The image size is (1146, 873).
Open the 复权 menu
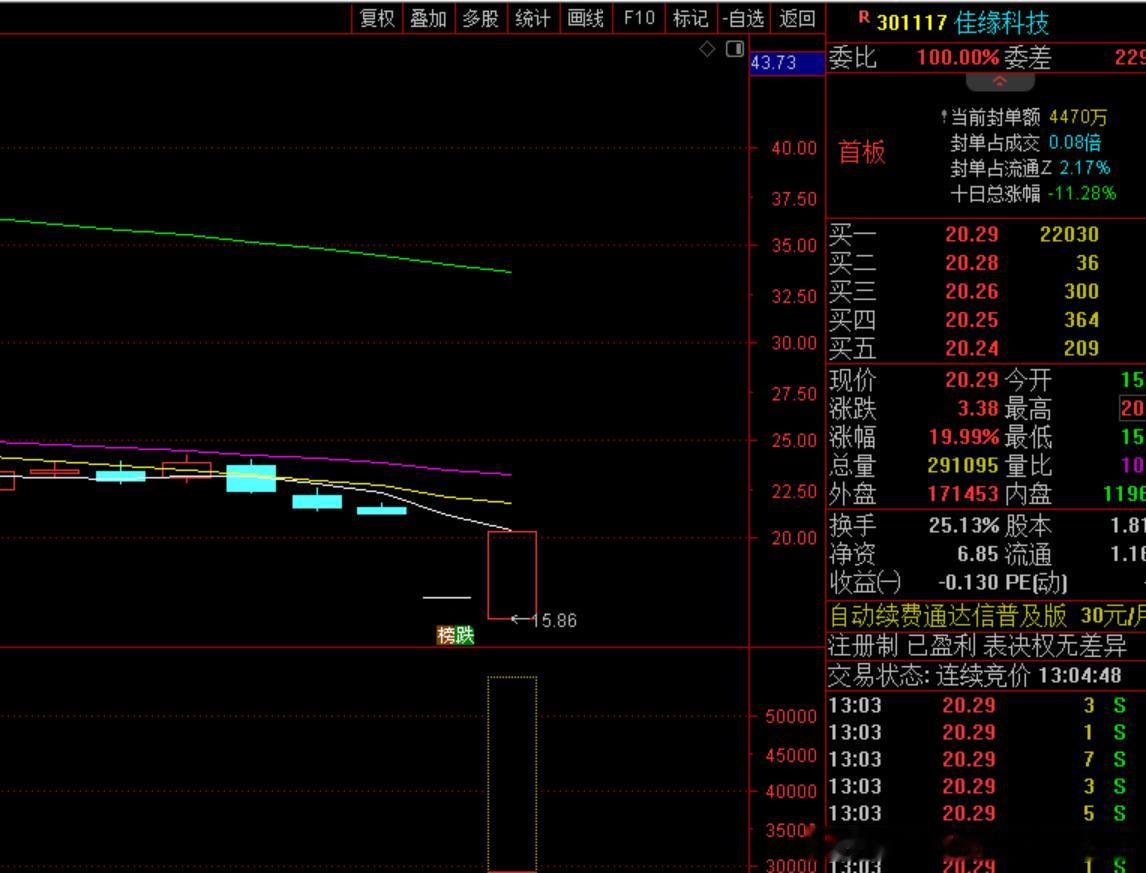(x=378, y=18)
